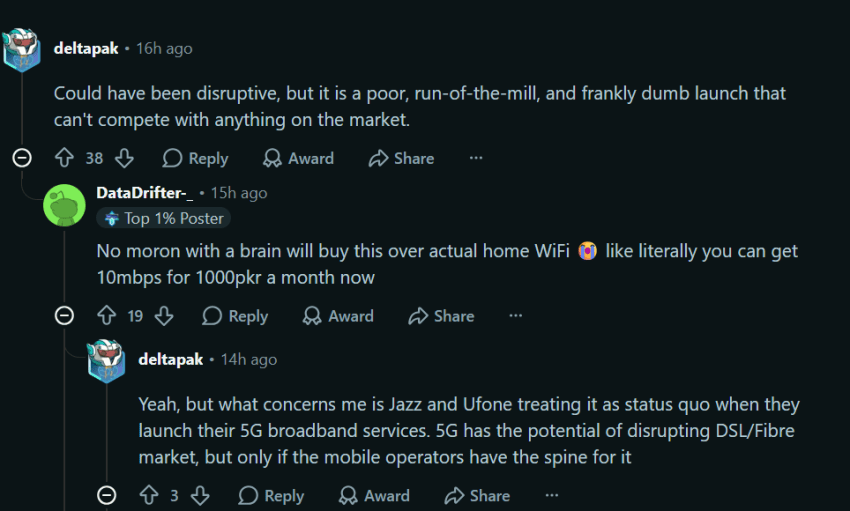Open deltapak's avatar on the top comment
The height and width of the screenshot is (511, 850).
pos(22,50)
